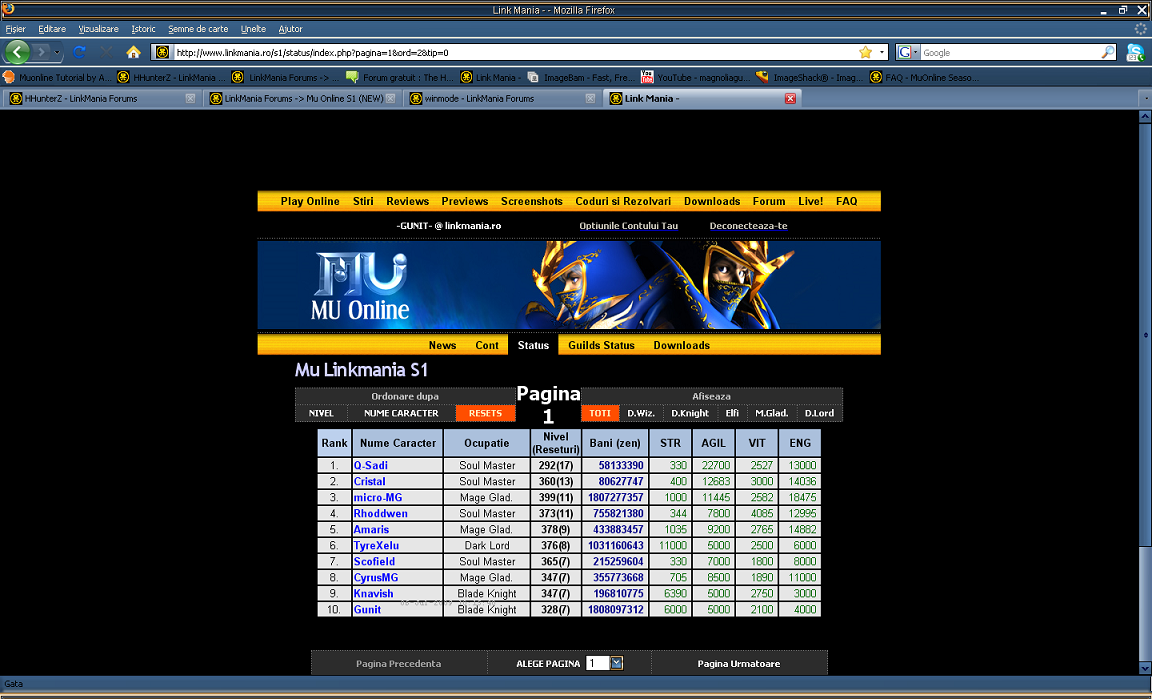Screen dimensions: 1152x699
Task: Open the Editare menu
Action: [52, 29]
